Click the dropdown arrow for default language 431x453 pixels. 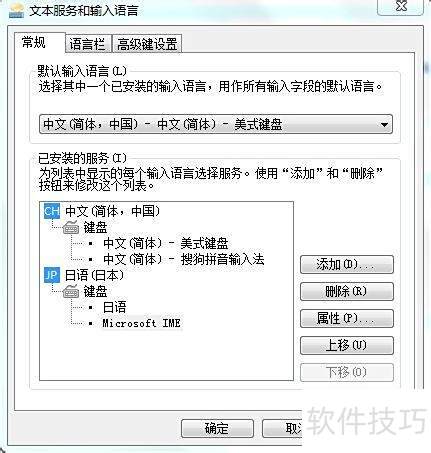384,125
